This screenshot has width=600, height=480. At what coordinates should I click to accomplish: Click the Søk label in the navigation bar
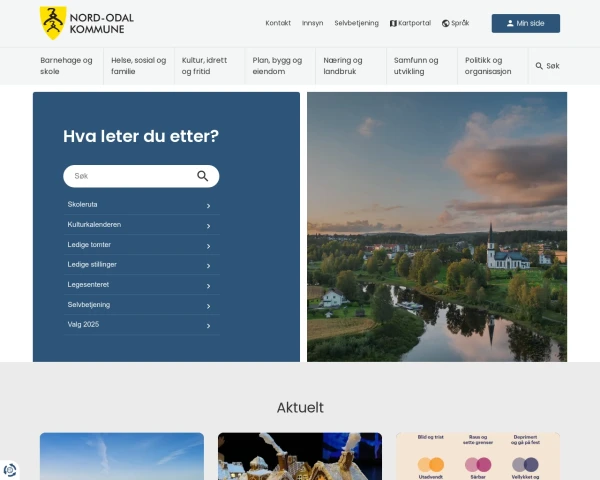coord(553,66)
